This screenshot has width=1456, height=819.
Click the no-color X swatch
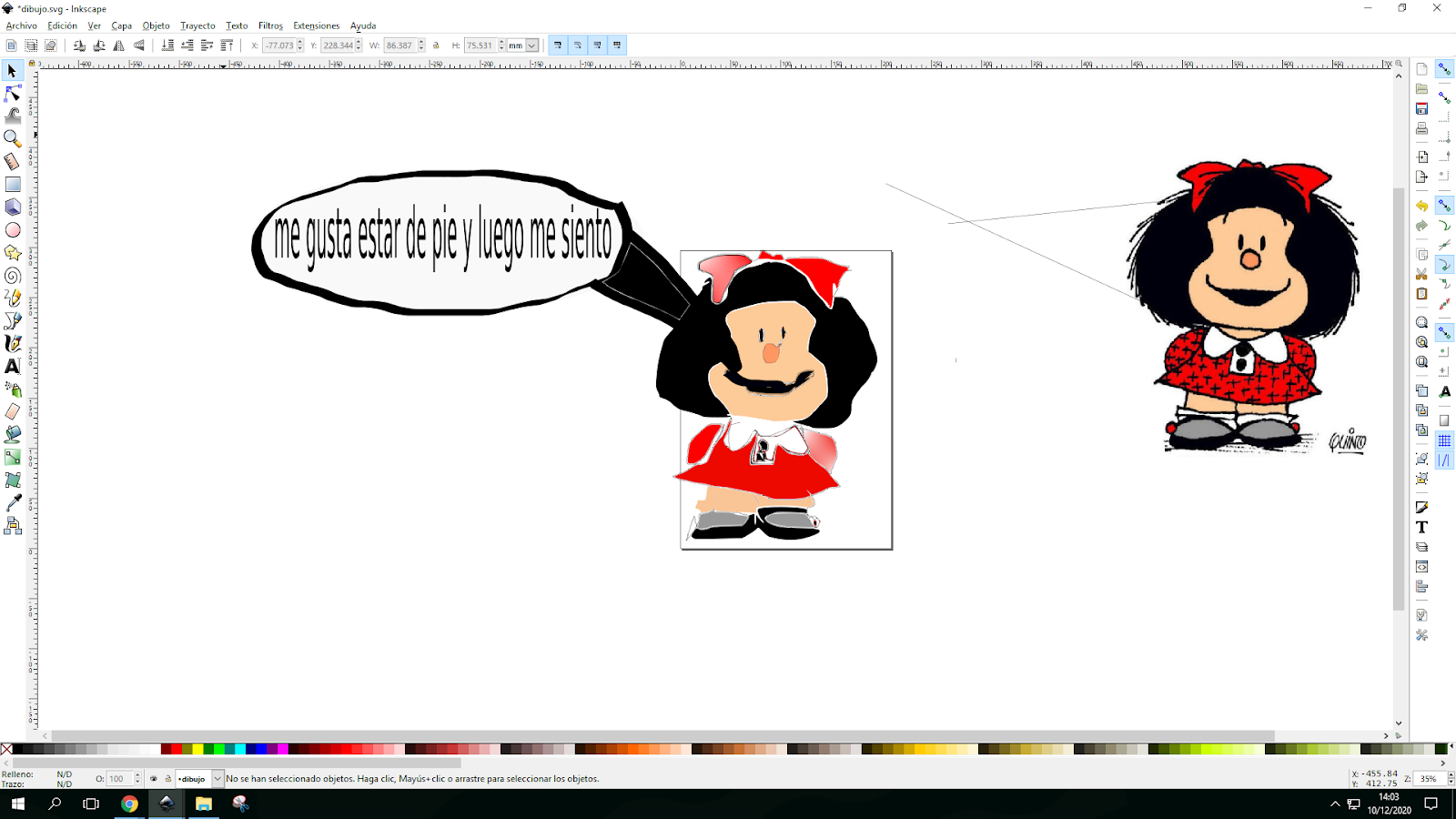(x=6, y=750)
